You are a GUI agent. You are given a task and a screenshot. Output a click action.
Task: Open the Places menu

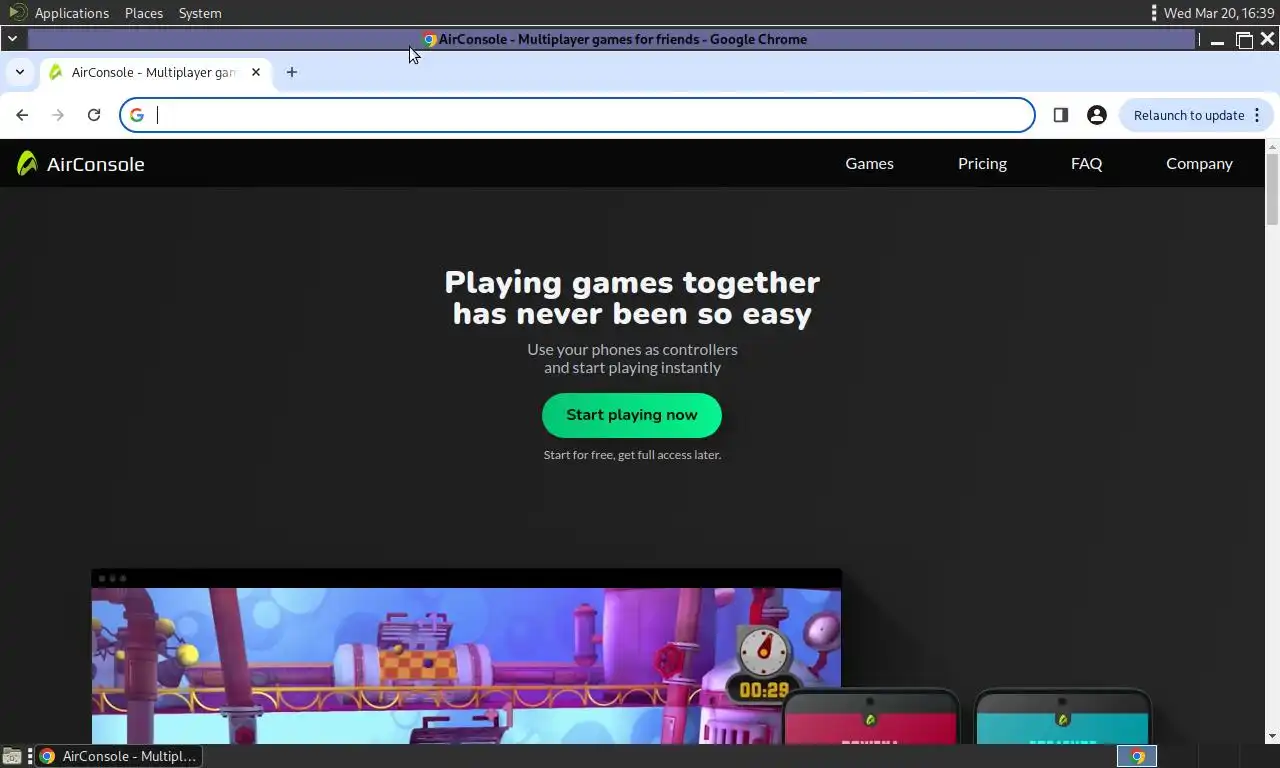pyautogui.click(x=144, y=13)
